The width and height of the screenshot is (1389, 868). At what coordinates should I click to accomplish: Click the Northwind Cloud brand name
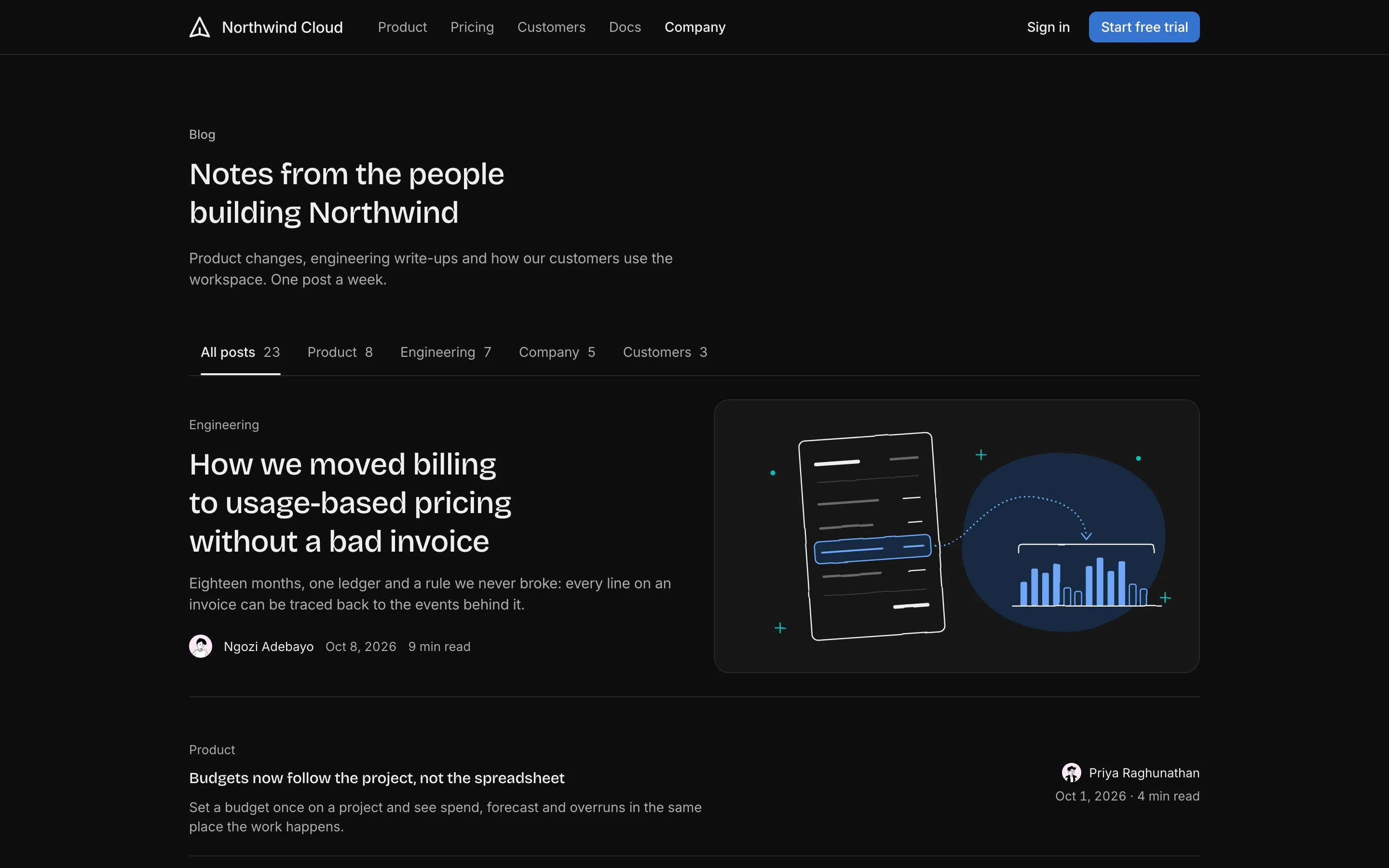click(282, 27)
